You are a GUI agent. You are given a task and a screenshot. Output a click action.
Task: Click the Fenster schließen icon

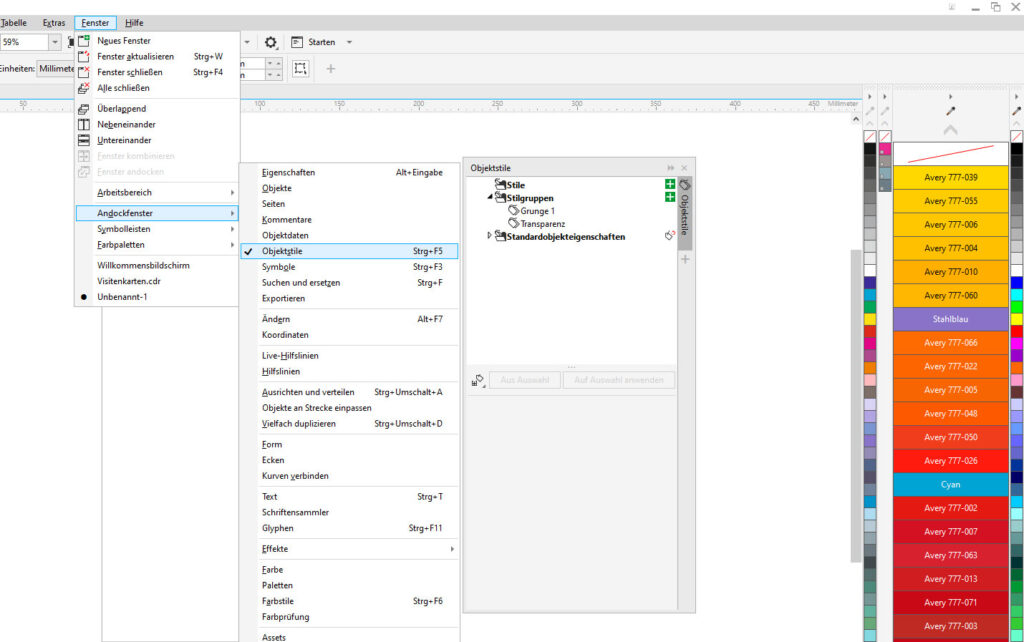point(84,72)
